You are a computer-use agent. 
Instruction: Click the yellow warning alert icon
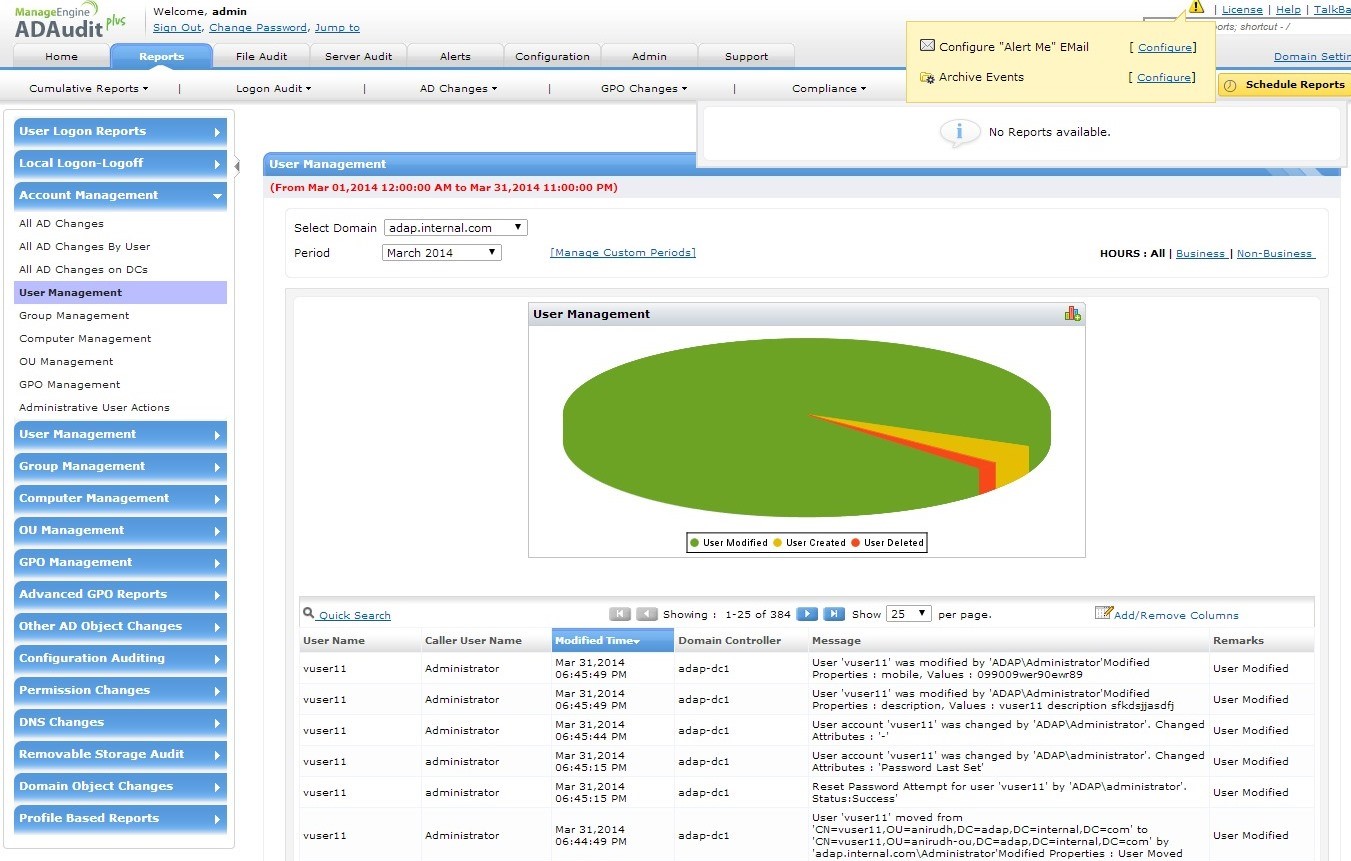1196,7
